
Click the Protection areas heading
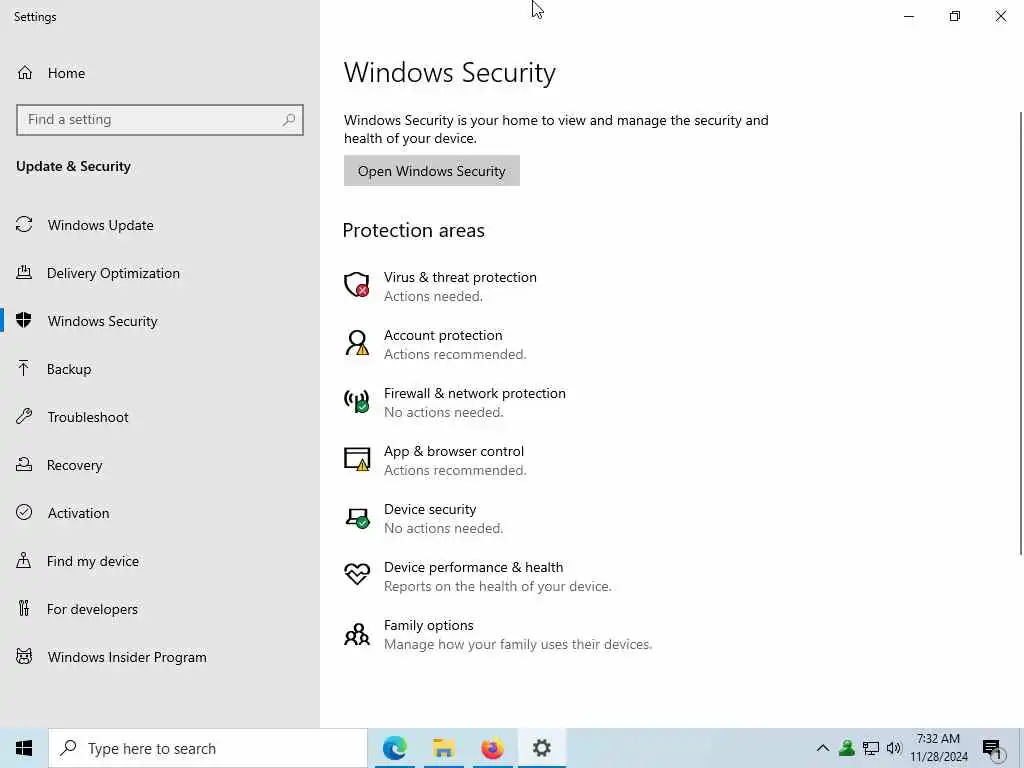(413, 230)
